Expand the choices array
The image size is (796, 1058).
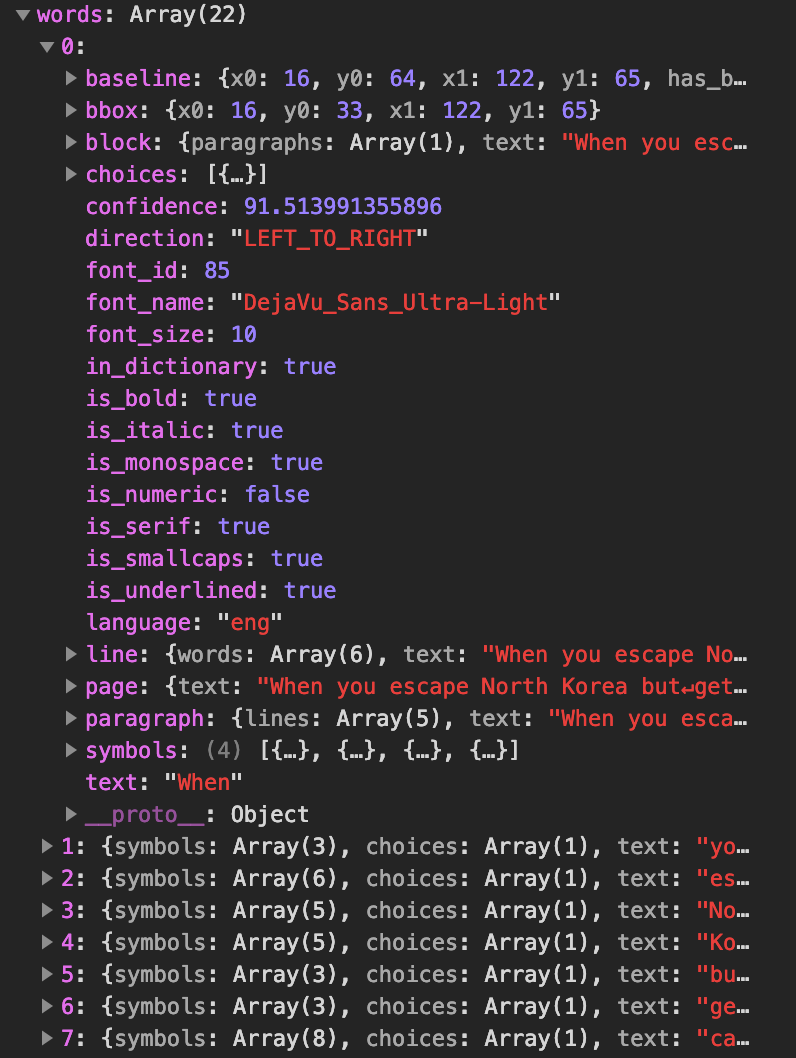click(71, 174)
